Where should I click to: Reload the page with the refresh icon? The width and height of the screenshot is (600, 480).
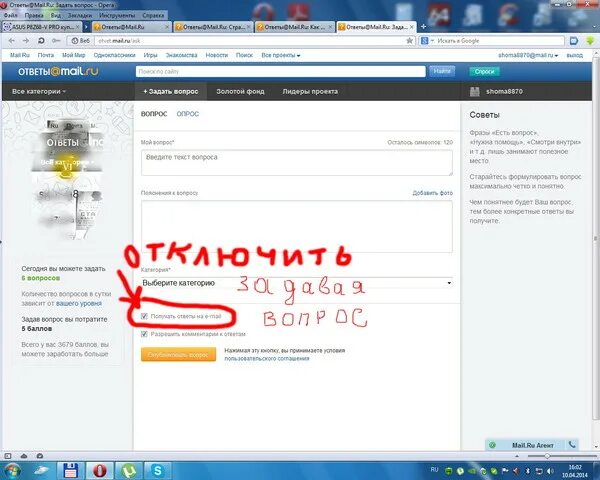coord(41,41)
